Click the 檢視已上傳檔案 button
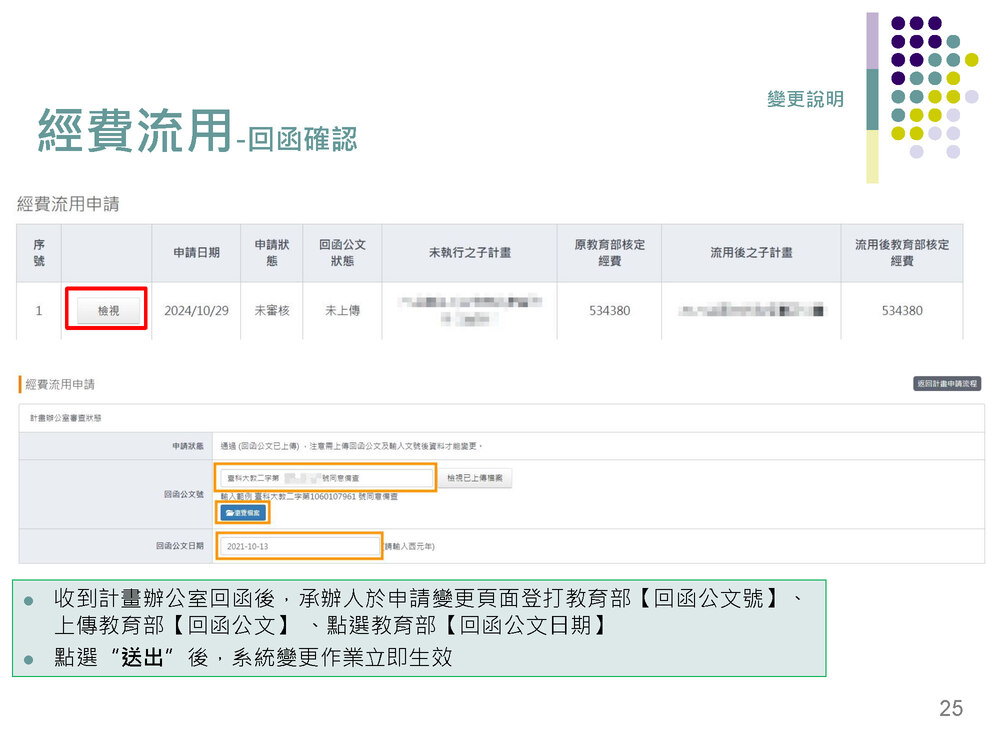The image size is (1000, 750). (x=477, y=479)
